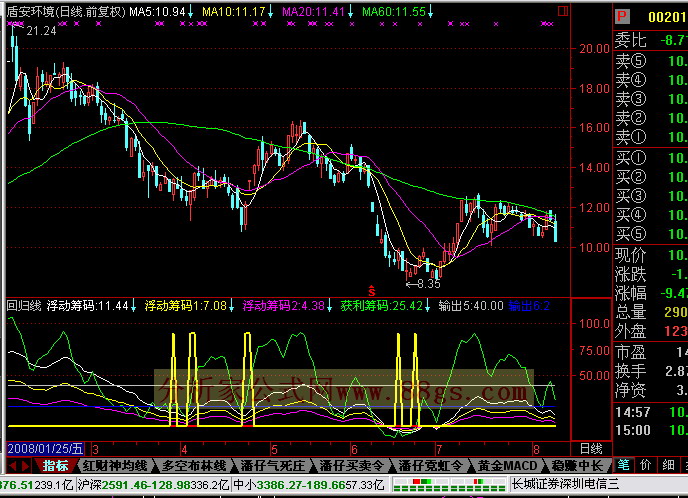Click the 外盘 row
Image resolution: width=688 pixels, height=498 pixels.
pos(651,331)
